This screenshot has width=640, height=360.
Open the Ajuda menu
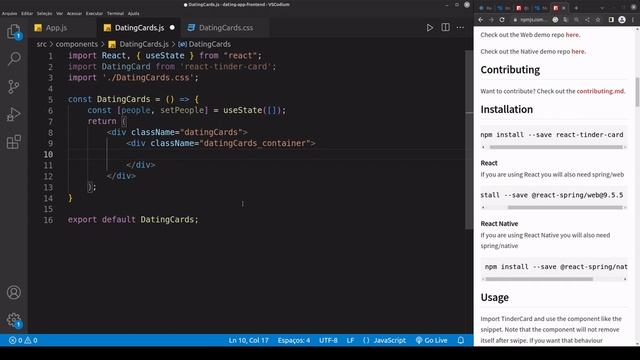click(133, 13)
